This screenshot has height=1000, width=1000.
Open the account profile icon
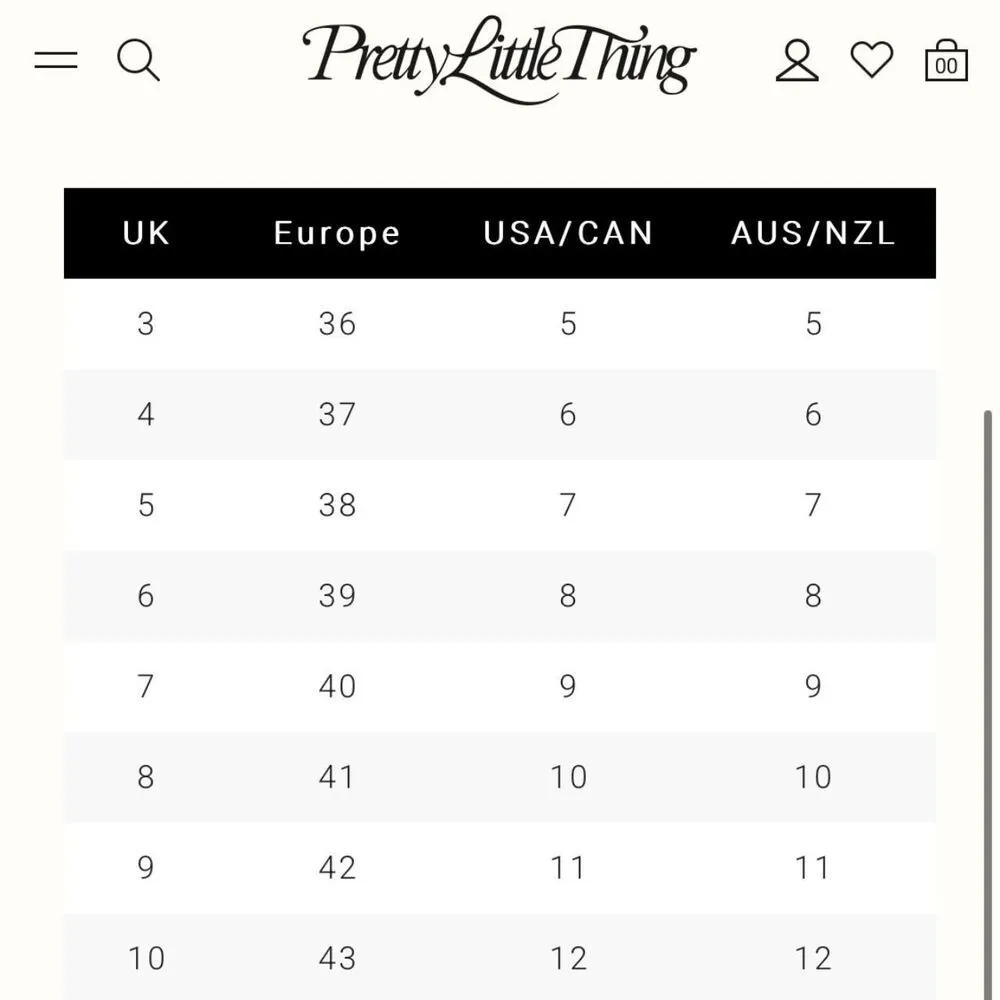[797, 60]
